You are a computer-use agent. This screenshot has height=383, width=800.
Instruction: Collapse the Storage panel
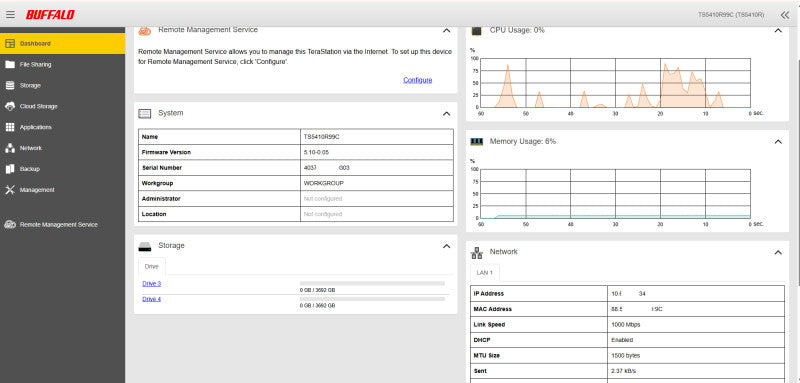[x=446, y=246]
